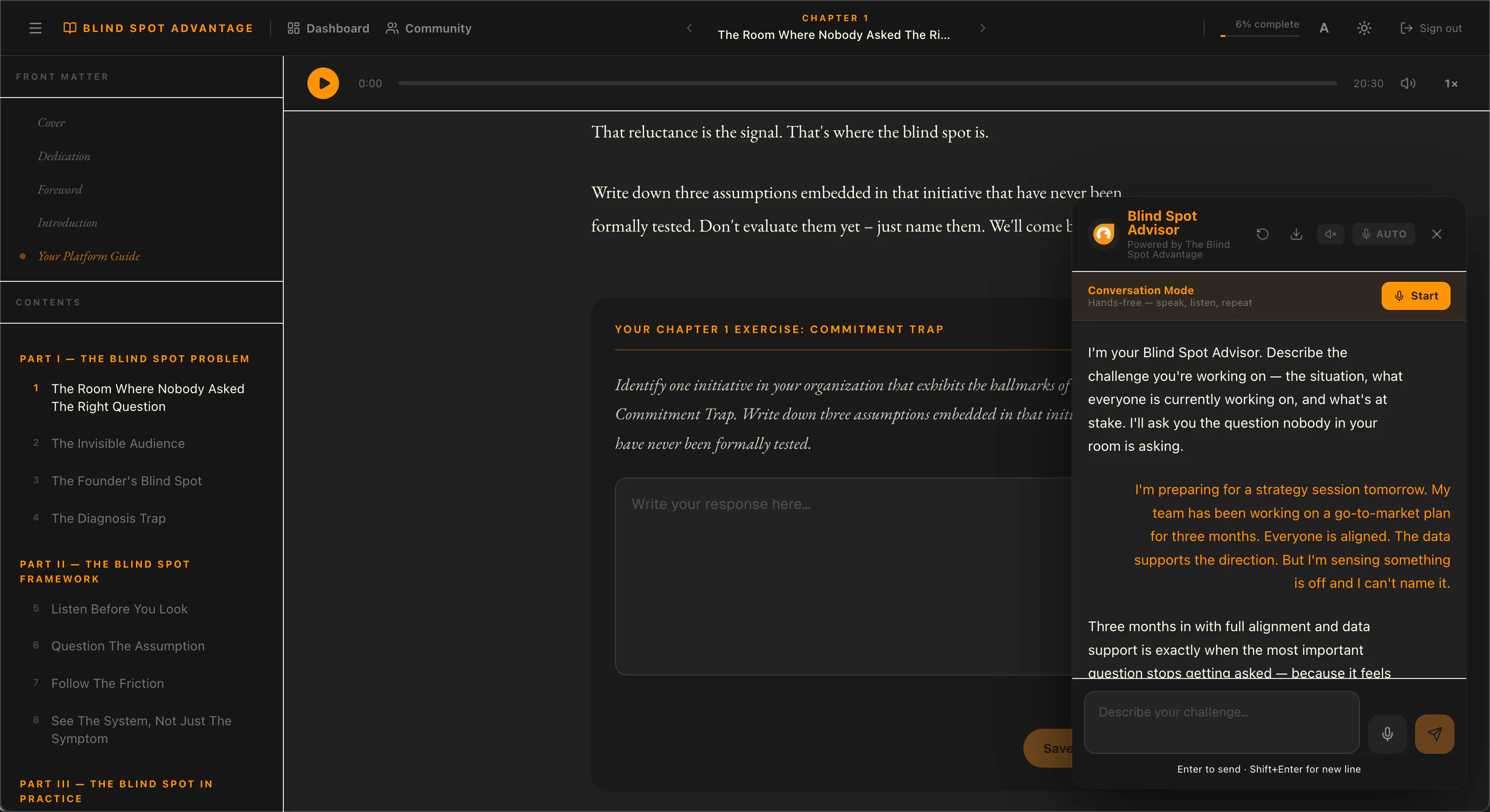Click the Blind Spot Advisor avatar icon
The height and width of the screenshot is (812, 1490).
1104,234
